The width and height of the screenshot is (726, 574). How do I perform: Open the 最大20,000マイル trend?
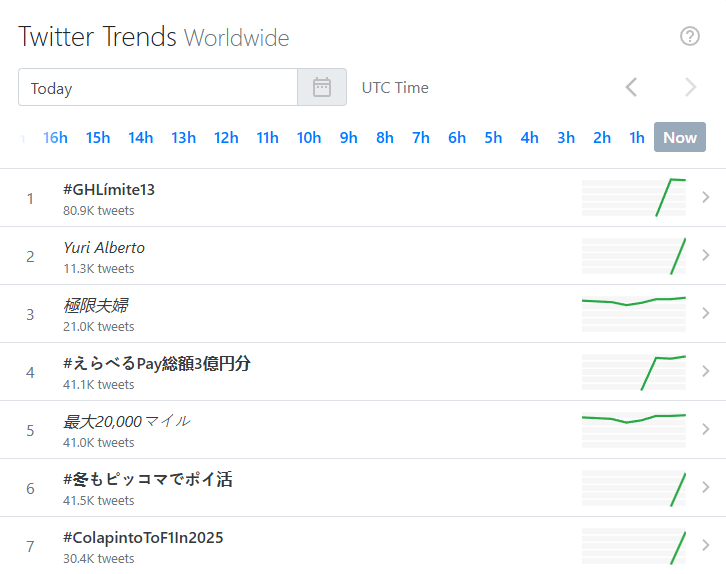pyautogui.click(x=126, y=421)
